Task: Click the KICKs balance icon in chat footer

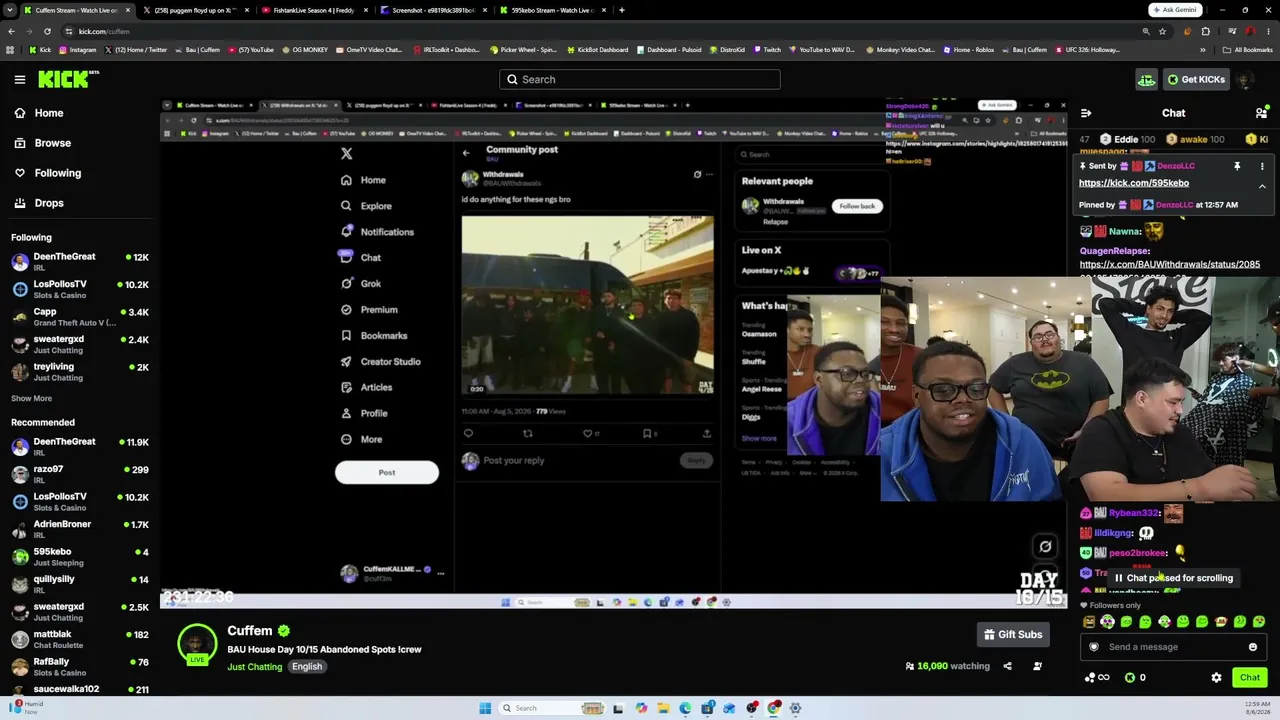Action: click(x=1130, y=678)
